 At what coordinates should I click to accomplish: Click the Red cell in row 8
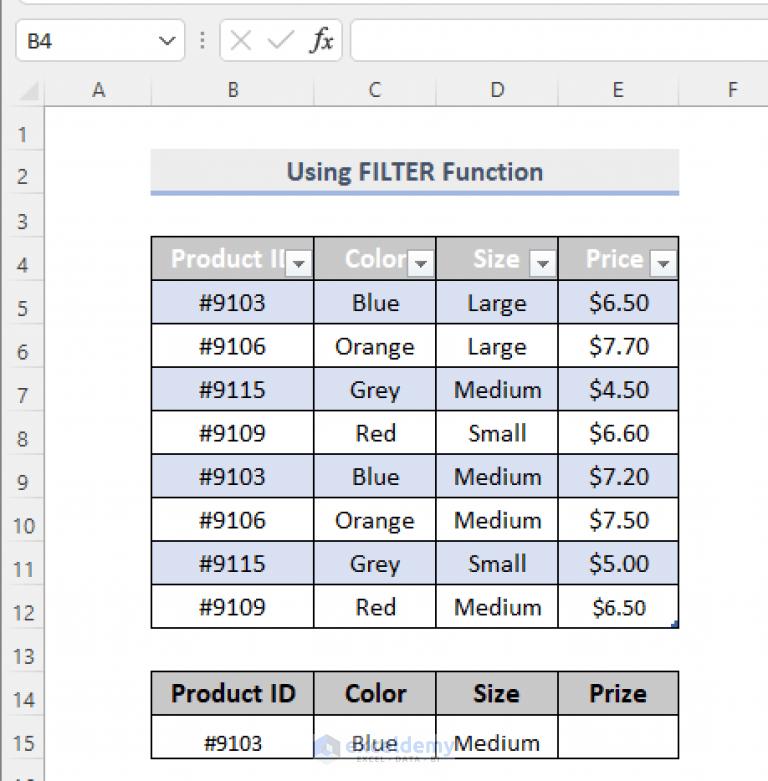[x=375, y=433]
